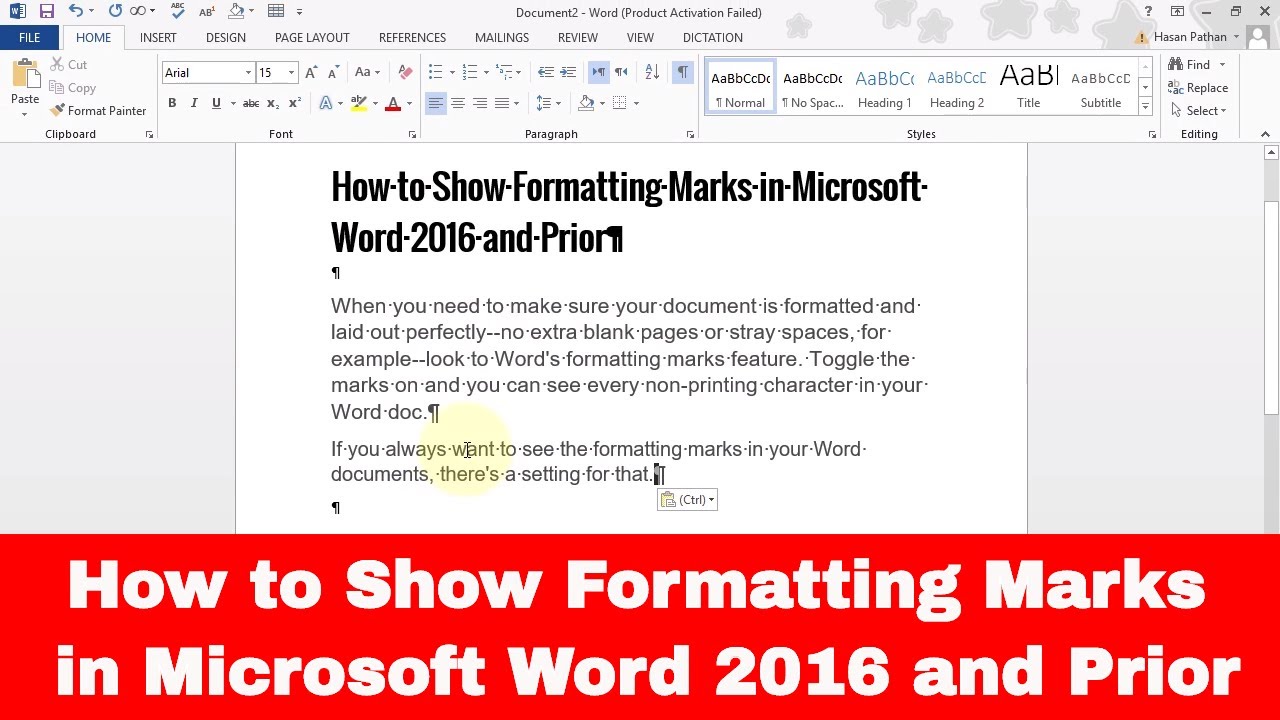Open the Select dropdown in Editing
This screenshot has width=1280, height=720.
tap(1198, 111)
